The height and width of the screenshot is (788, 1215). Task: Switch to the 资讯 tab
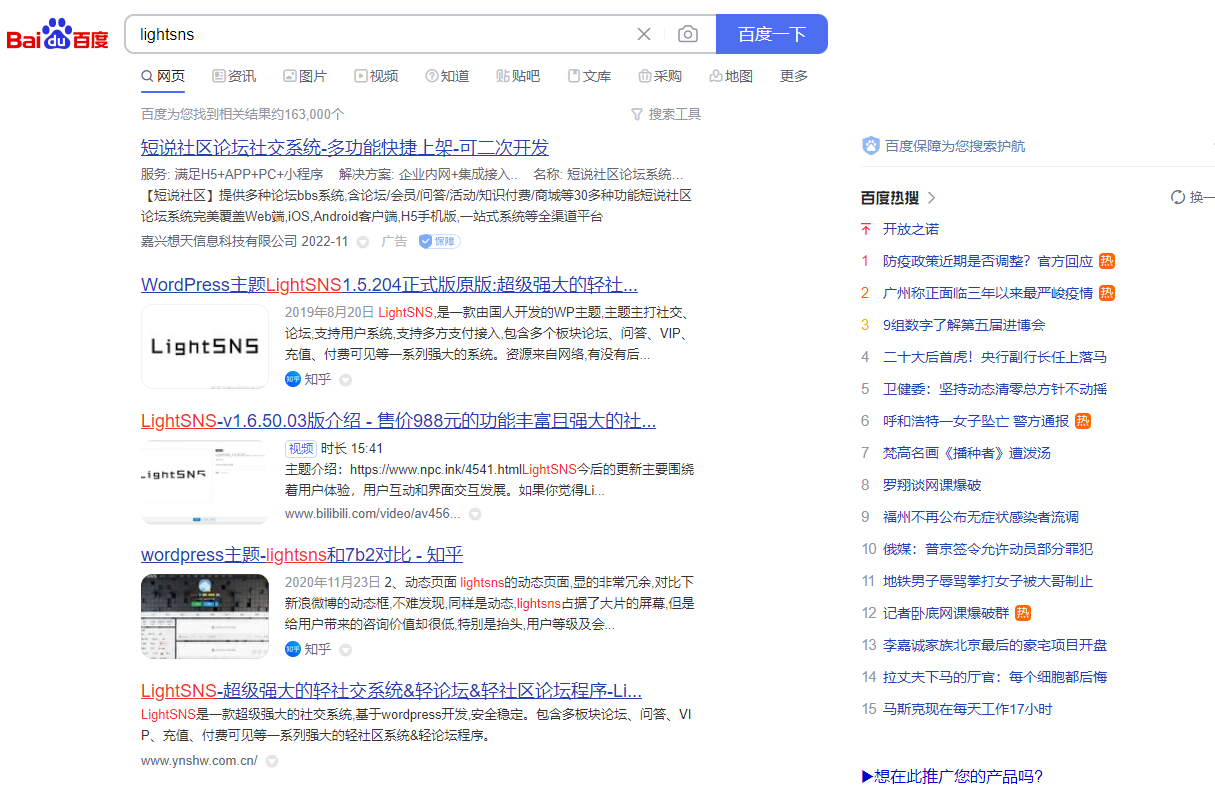coord(234,76)
